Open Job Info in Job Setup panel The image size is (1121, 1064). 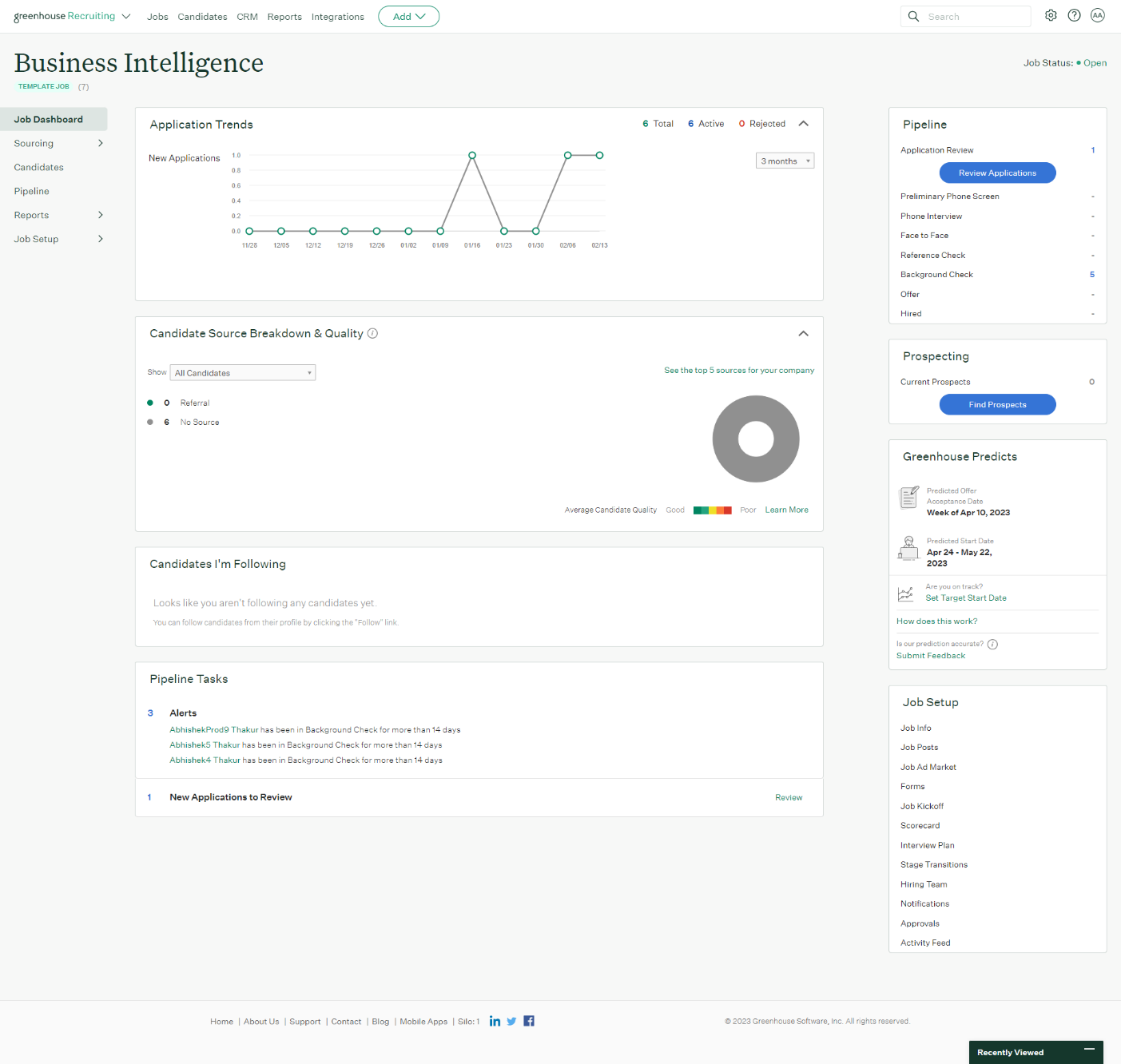[x=916, y=728]
